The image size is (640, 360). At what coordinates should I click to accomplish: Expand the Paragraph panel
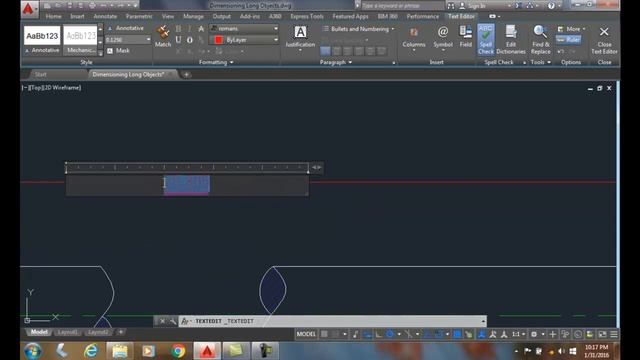click(336, 62)
